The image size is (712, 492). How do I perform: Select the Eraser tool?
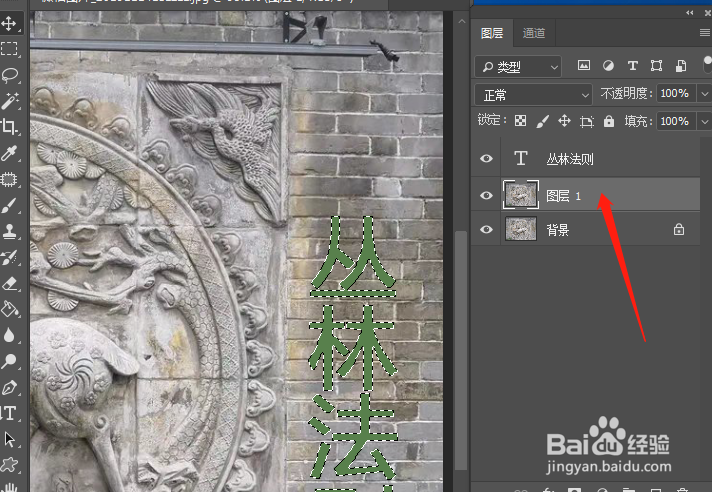[x=9, y=283]
